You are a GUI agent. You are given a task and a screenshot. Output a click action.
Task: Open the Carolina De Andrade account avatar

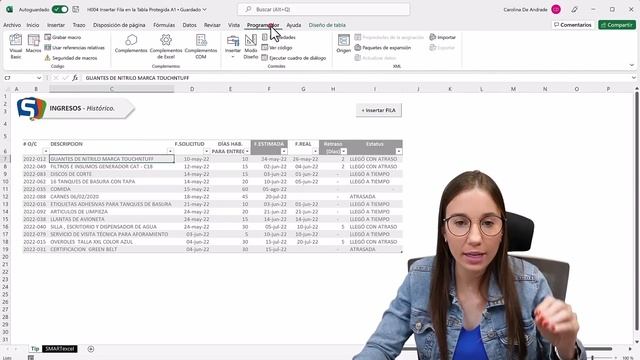click(556, 9)
